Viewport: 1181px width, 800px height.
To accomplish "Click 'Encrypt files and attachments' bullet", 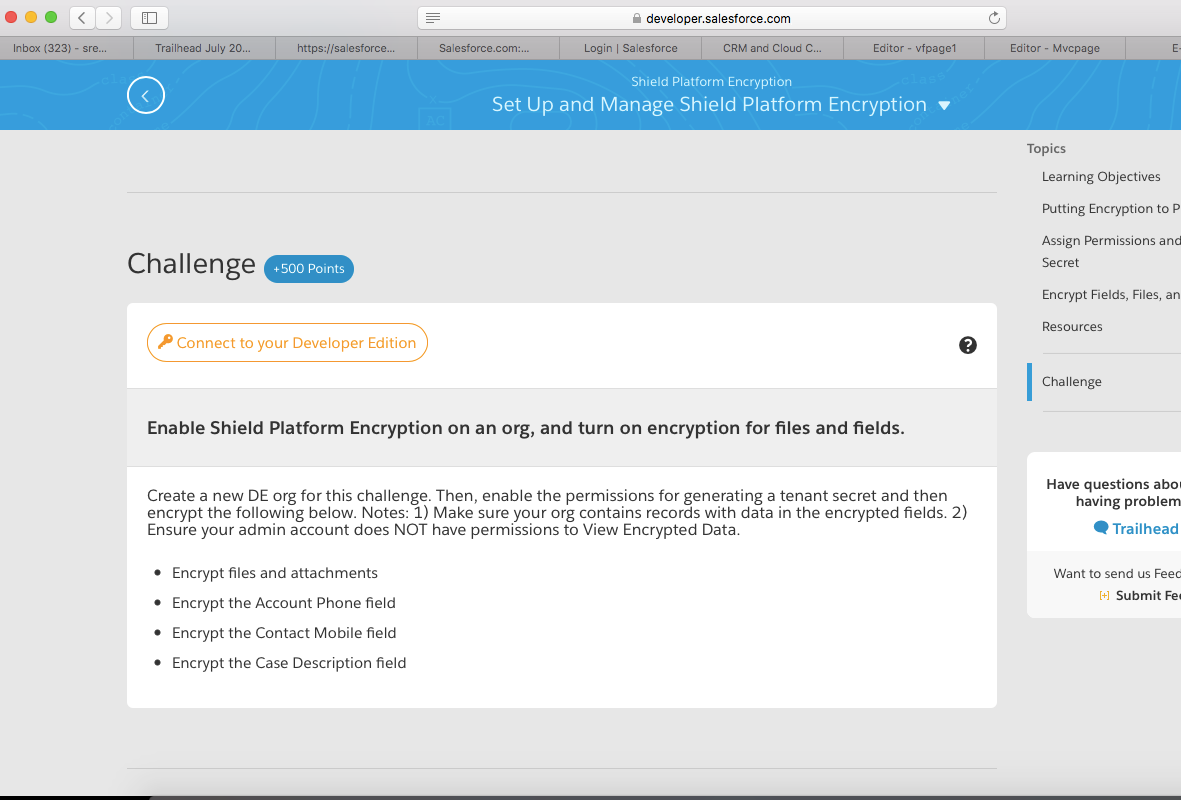I will click(274, 573).
